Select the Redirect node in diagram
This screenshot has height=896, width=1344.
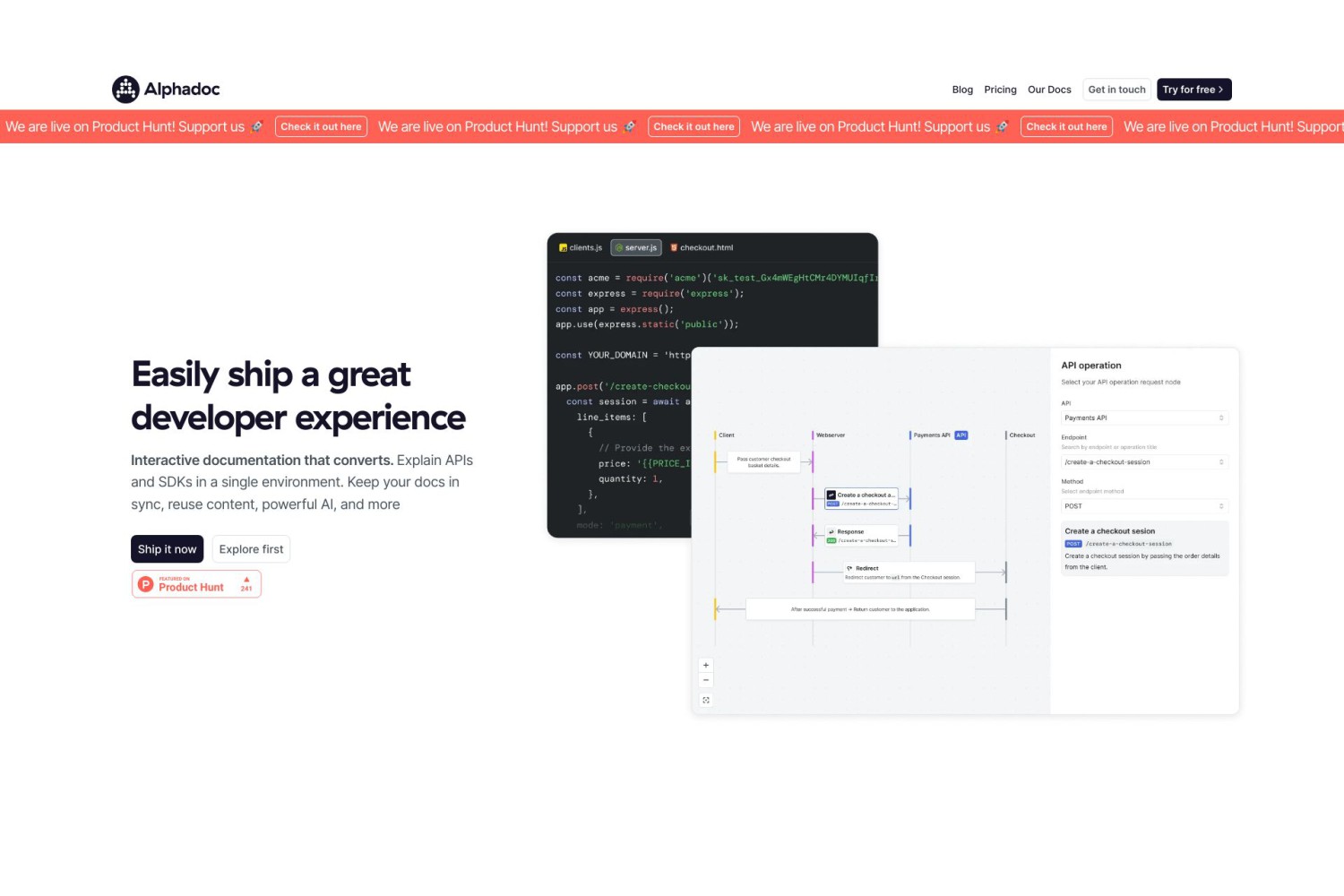pyautogui.click(x=909, y=573)
